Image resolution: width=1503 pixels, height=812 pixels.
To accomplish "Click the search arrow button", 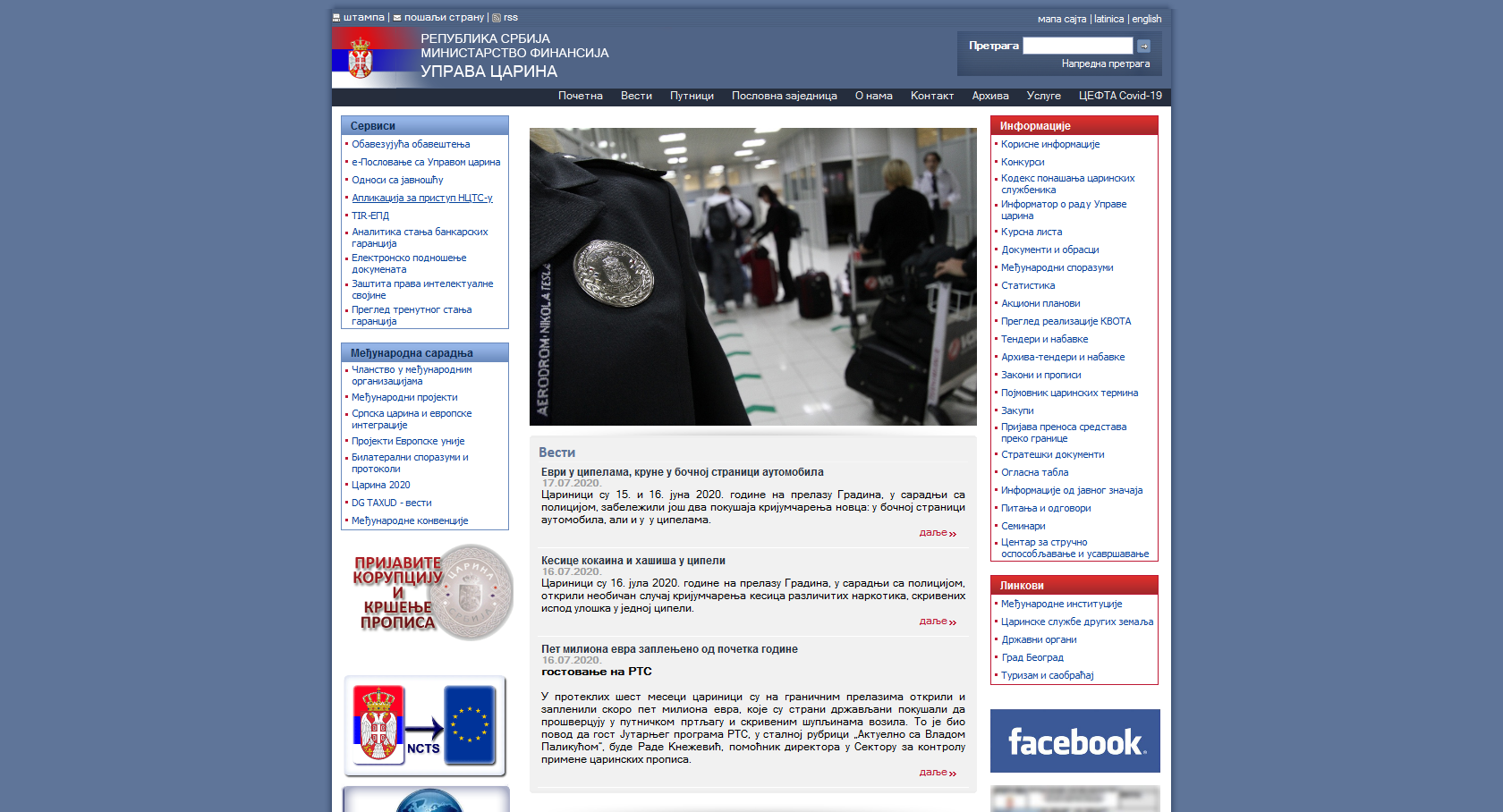I will point(1143,46).
